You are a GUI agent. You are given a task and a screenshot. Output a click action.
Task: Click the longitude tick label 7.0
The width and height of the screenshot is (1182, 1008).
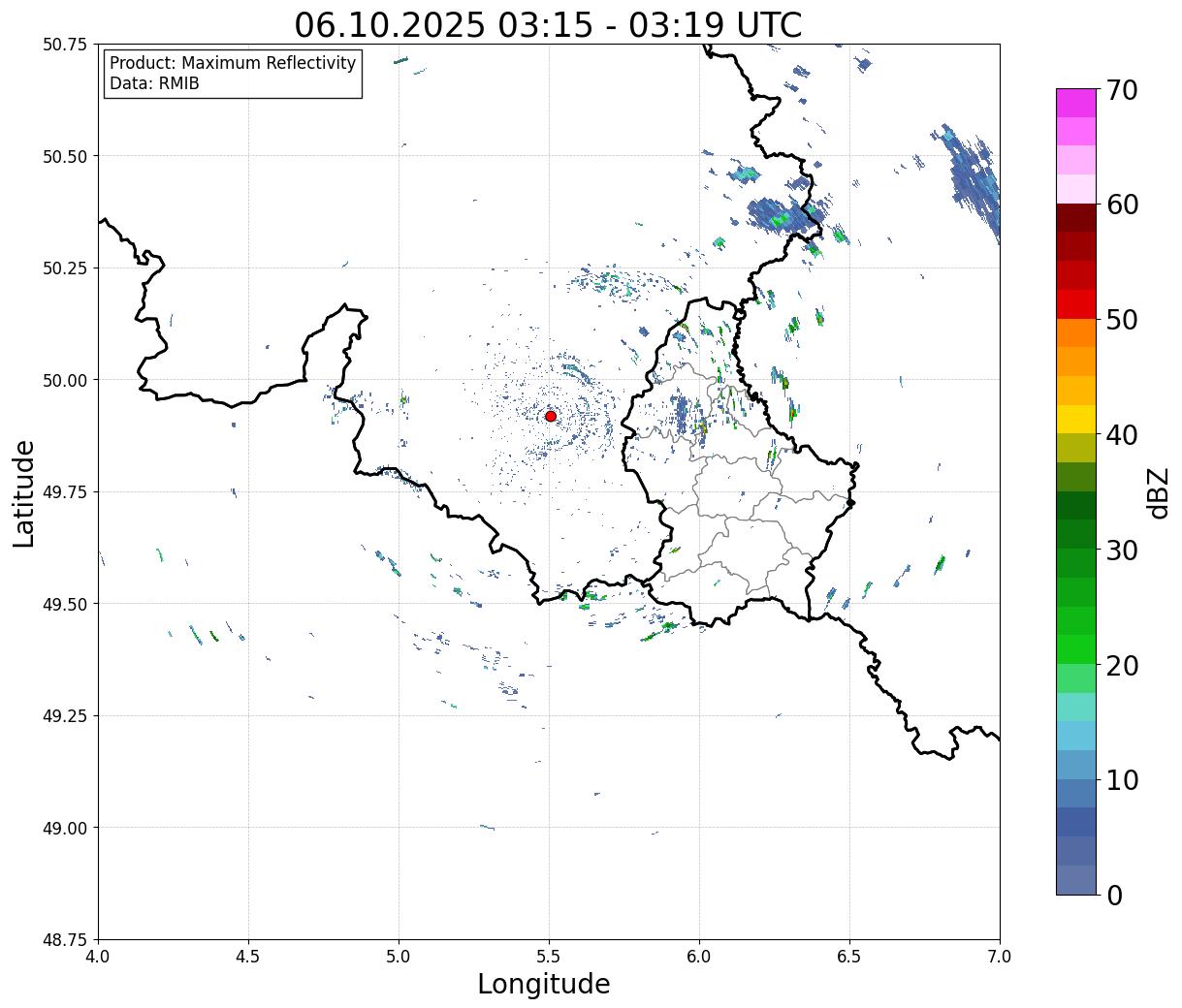(1000, 957)
